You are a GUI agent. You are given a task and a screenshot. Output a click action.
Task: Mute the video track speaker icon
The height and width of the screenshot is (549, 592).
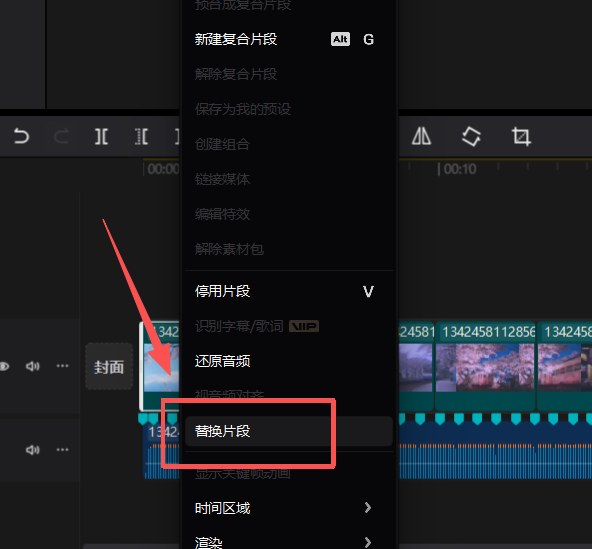32,366
